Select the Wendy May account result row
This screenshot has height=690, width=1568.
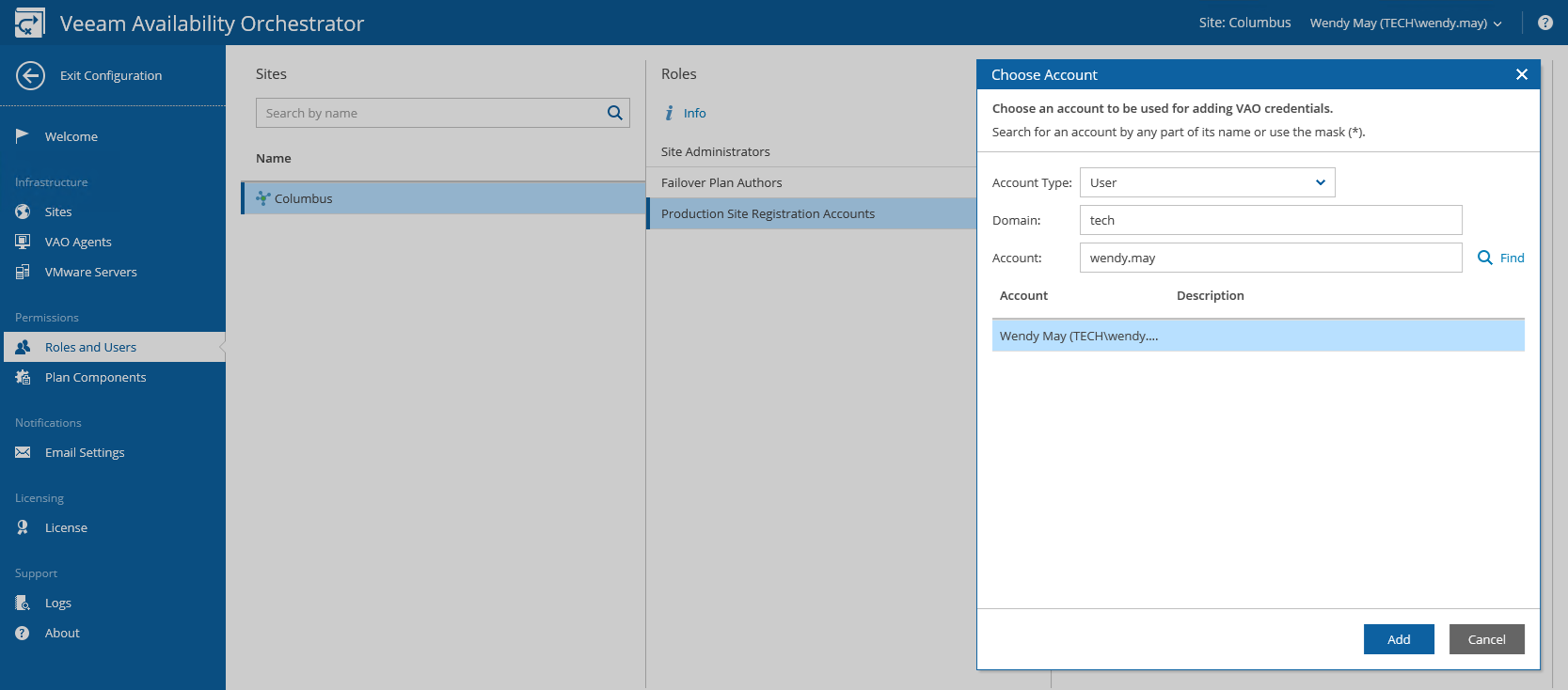pyautogui.click(x=1259, y=336)
